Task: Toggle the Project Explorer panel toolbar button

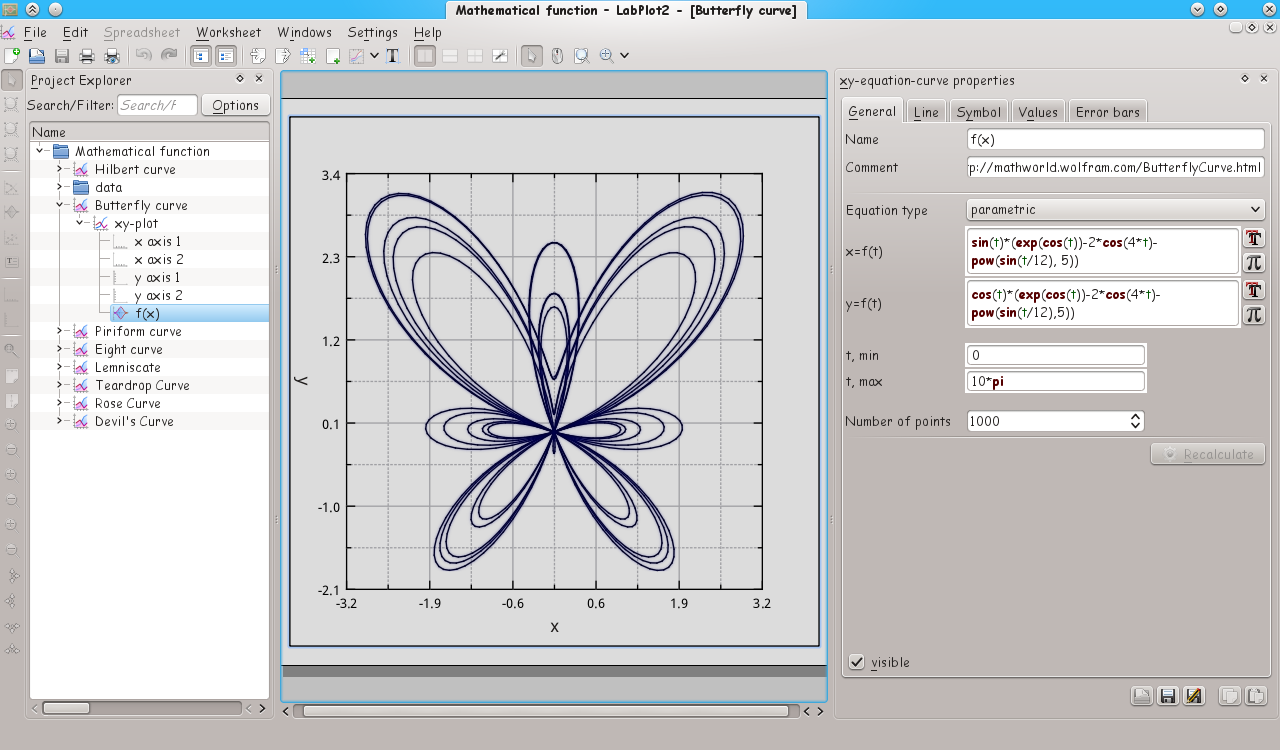Action: 201,56
